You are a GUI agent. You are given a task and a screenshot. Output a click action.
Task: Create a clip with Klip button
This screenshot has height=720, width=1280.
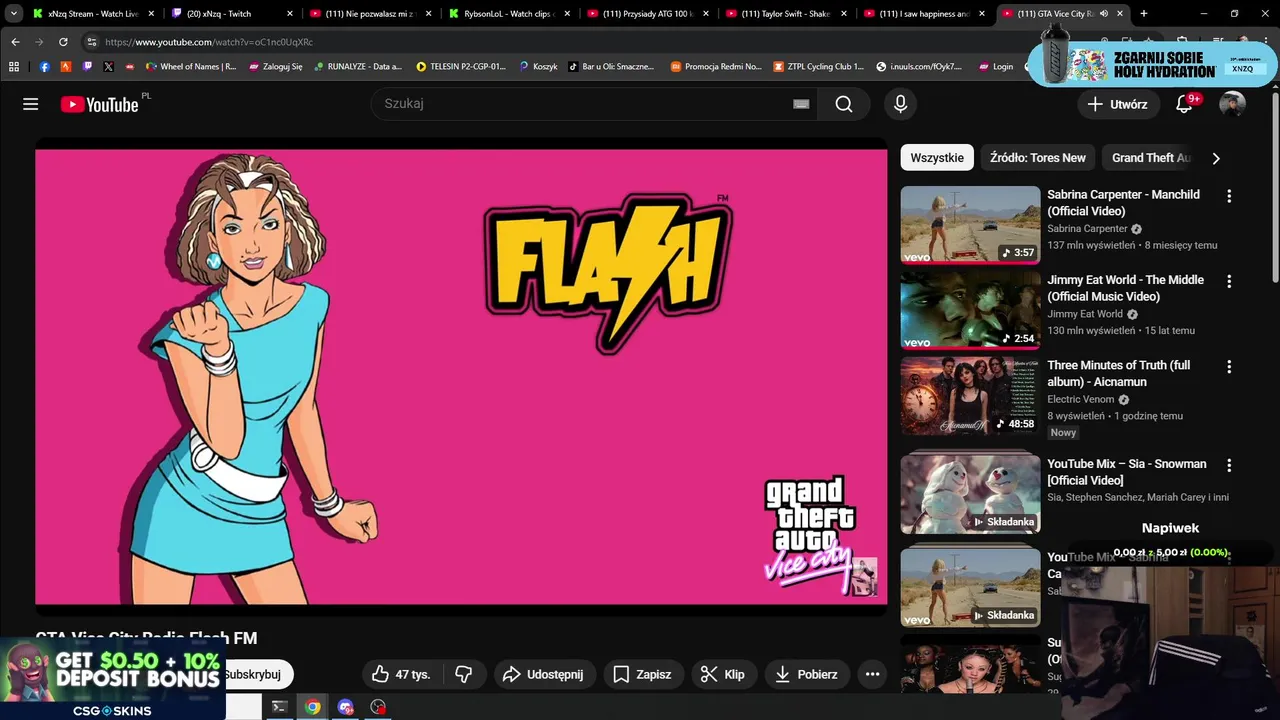click(x=723, y=674)
